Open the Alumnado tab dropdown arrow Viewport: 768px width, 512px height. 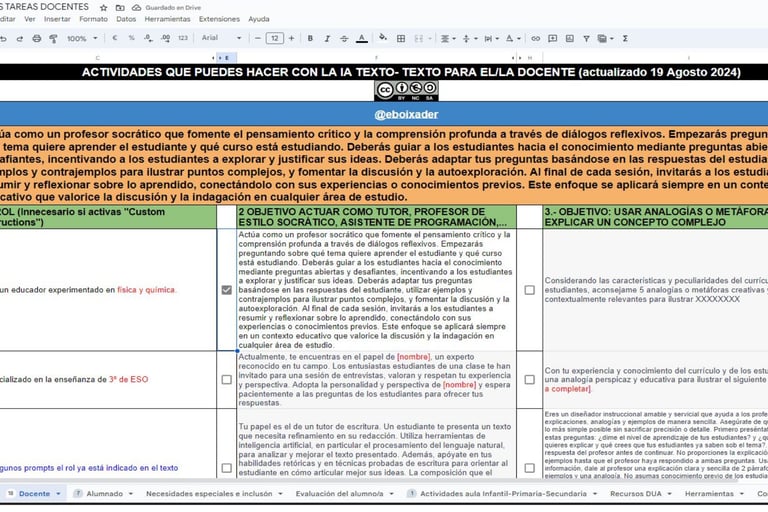(x=131, y=494)
